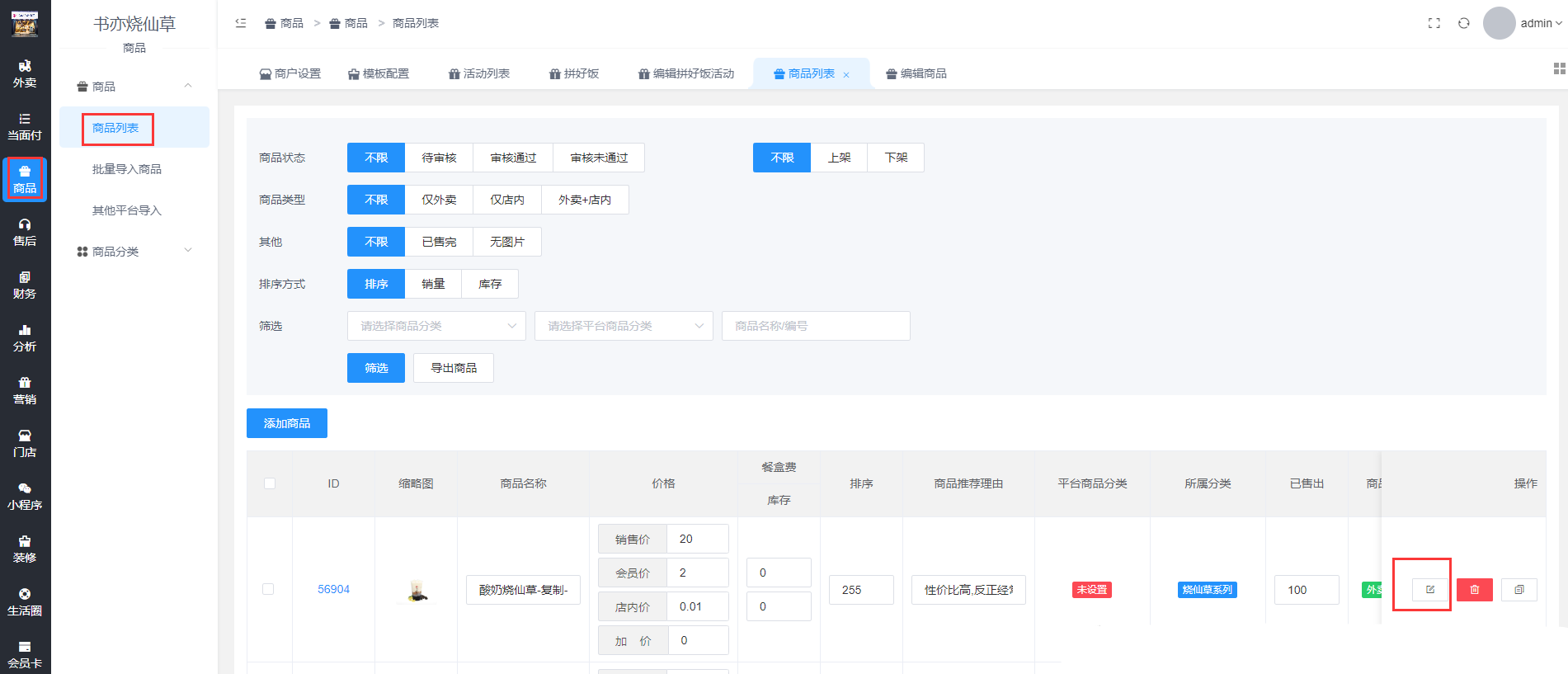Viewport: 1568px width, 674px height.
Task: Open 批量导入商品 in the side menu
Action: (127, 169)
